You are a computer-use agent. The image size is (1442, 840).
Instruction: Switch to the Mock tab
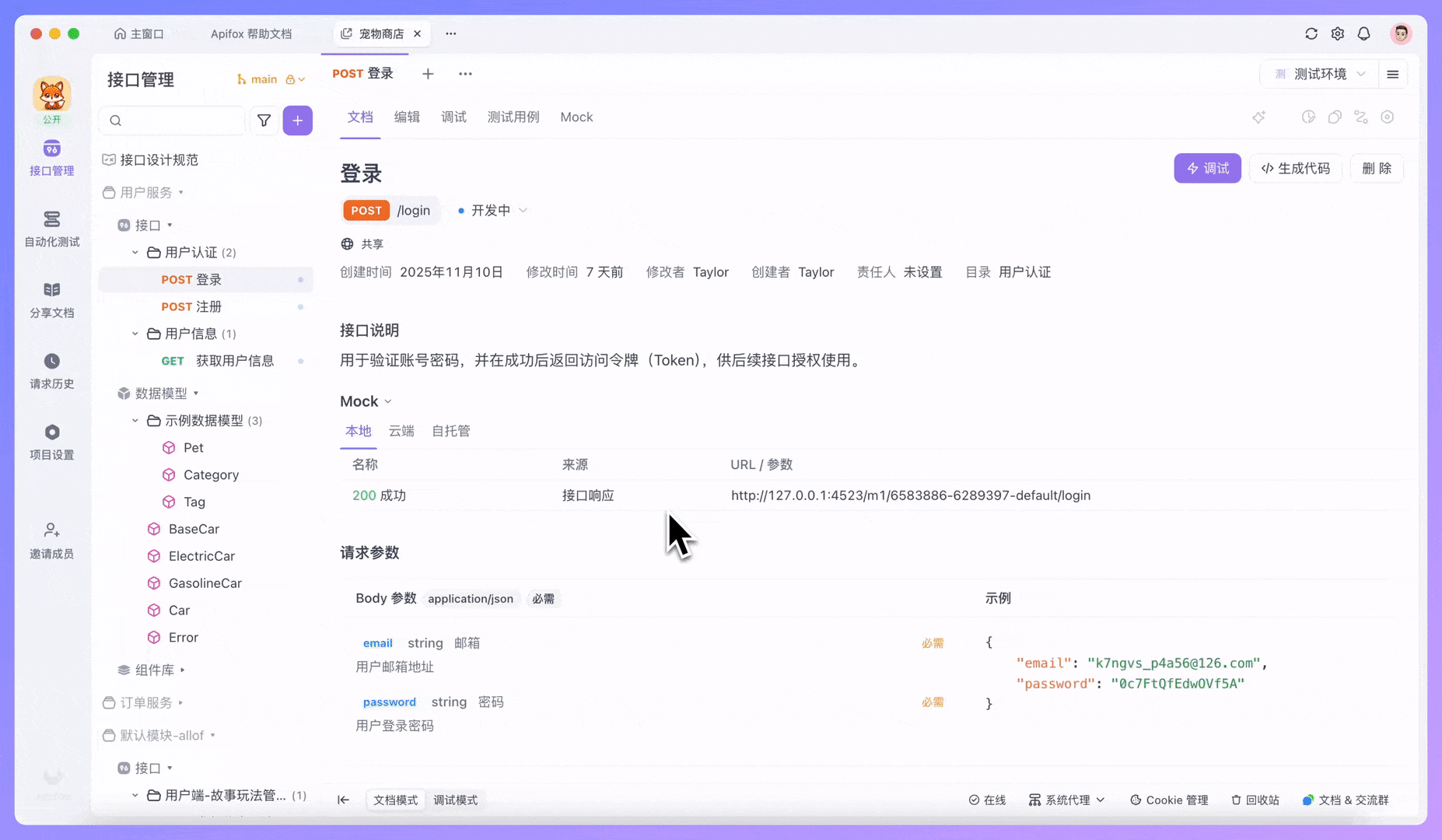pos(576,117)
